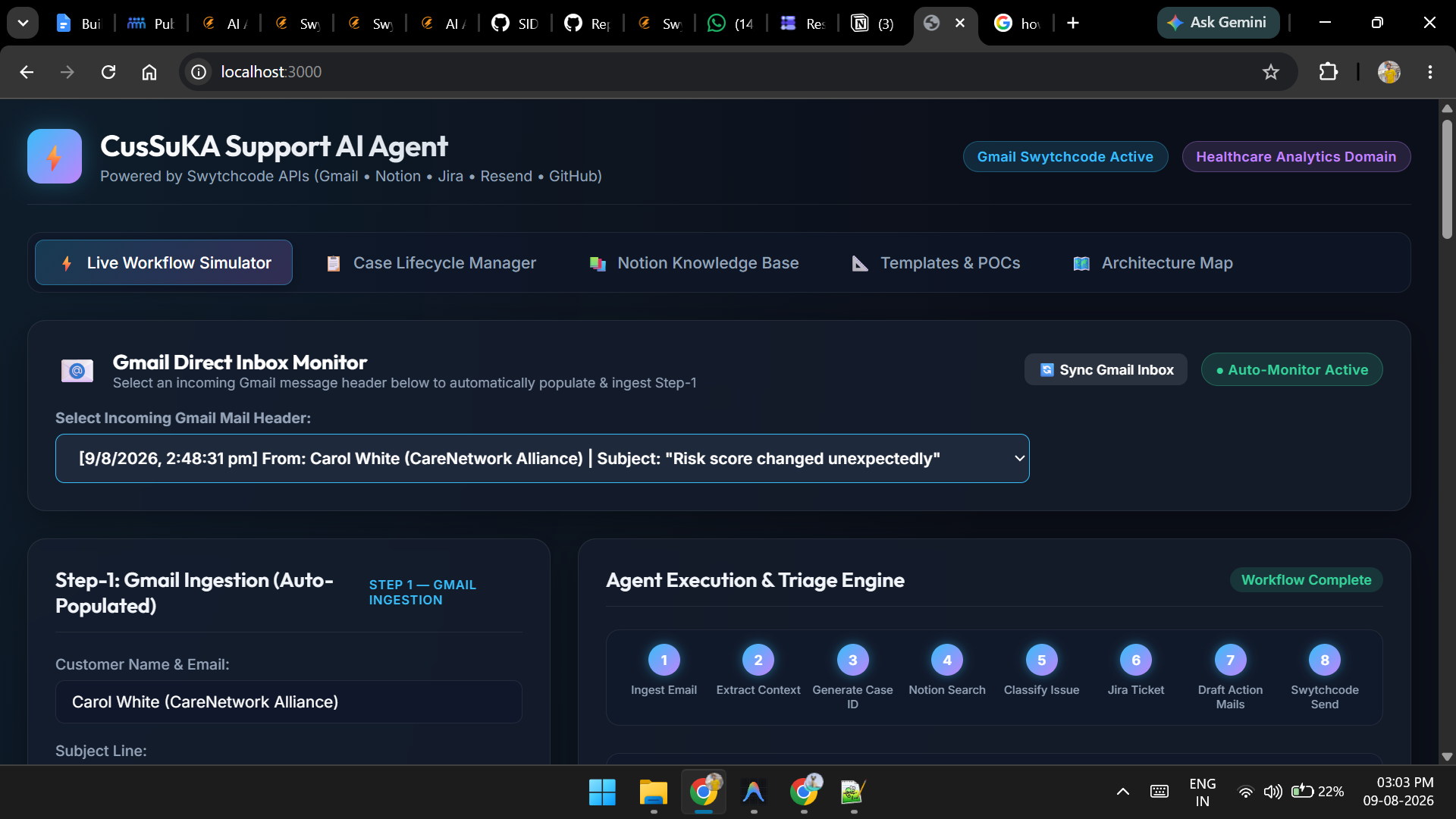The image size is (1456, 819).
Task: Expand the incoming Gmail mail header dropdown
Action: click(x=542, y=459)
